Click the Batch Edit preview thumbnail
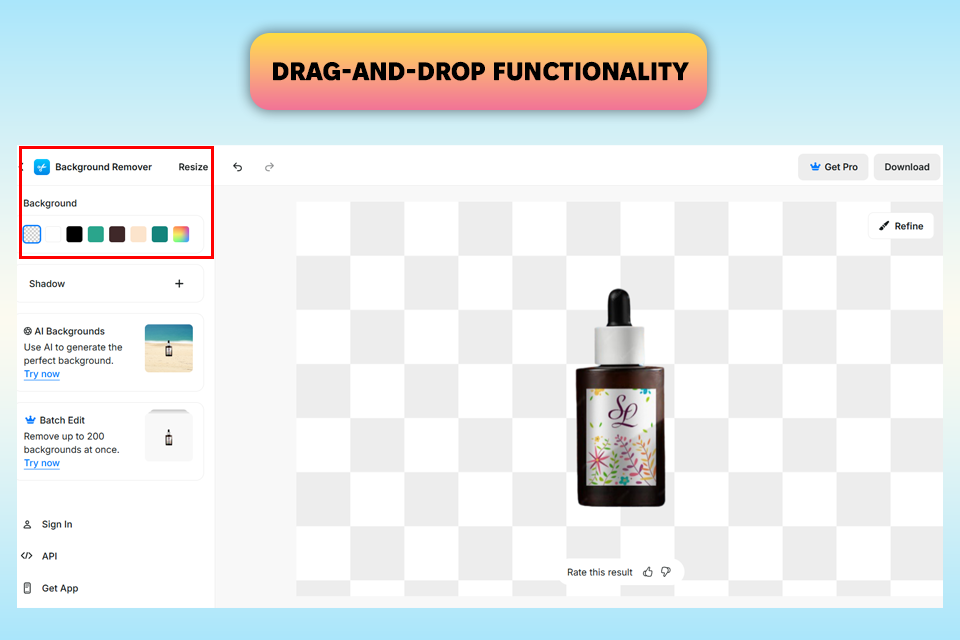Screen dimensions: 960x640 (x=168, y=435)
